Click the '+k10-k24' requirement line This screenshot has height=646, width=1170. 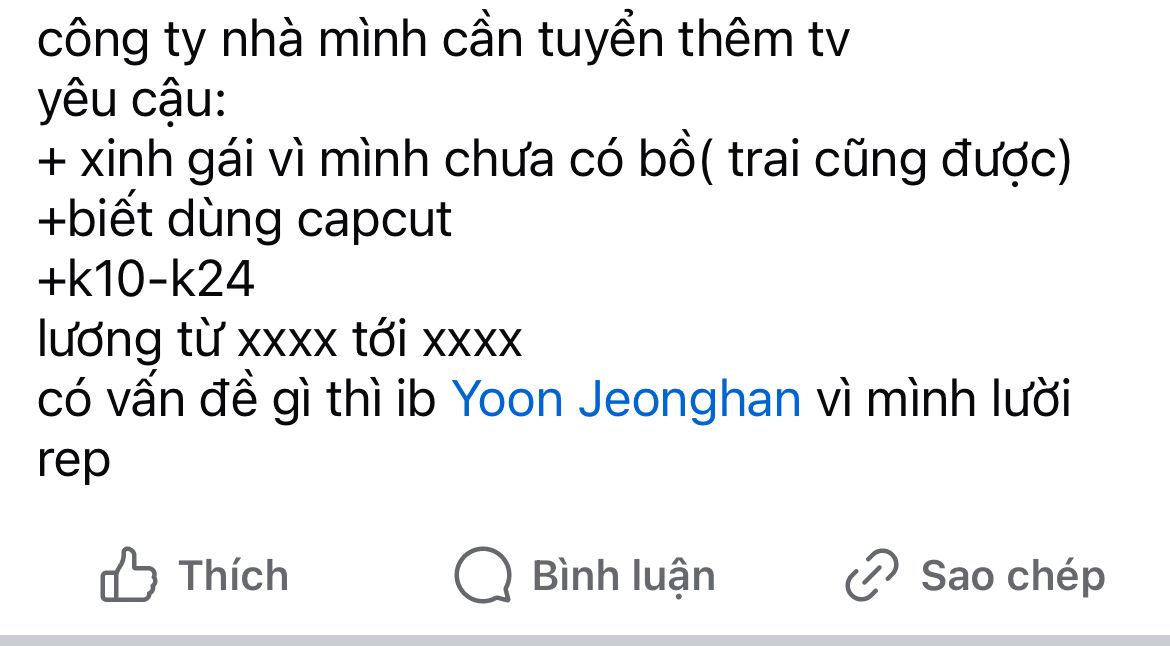point(146,280)
